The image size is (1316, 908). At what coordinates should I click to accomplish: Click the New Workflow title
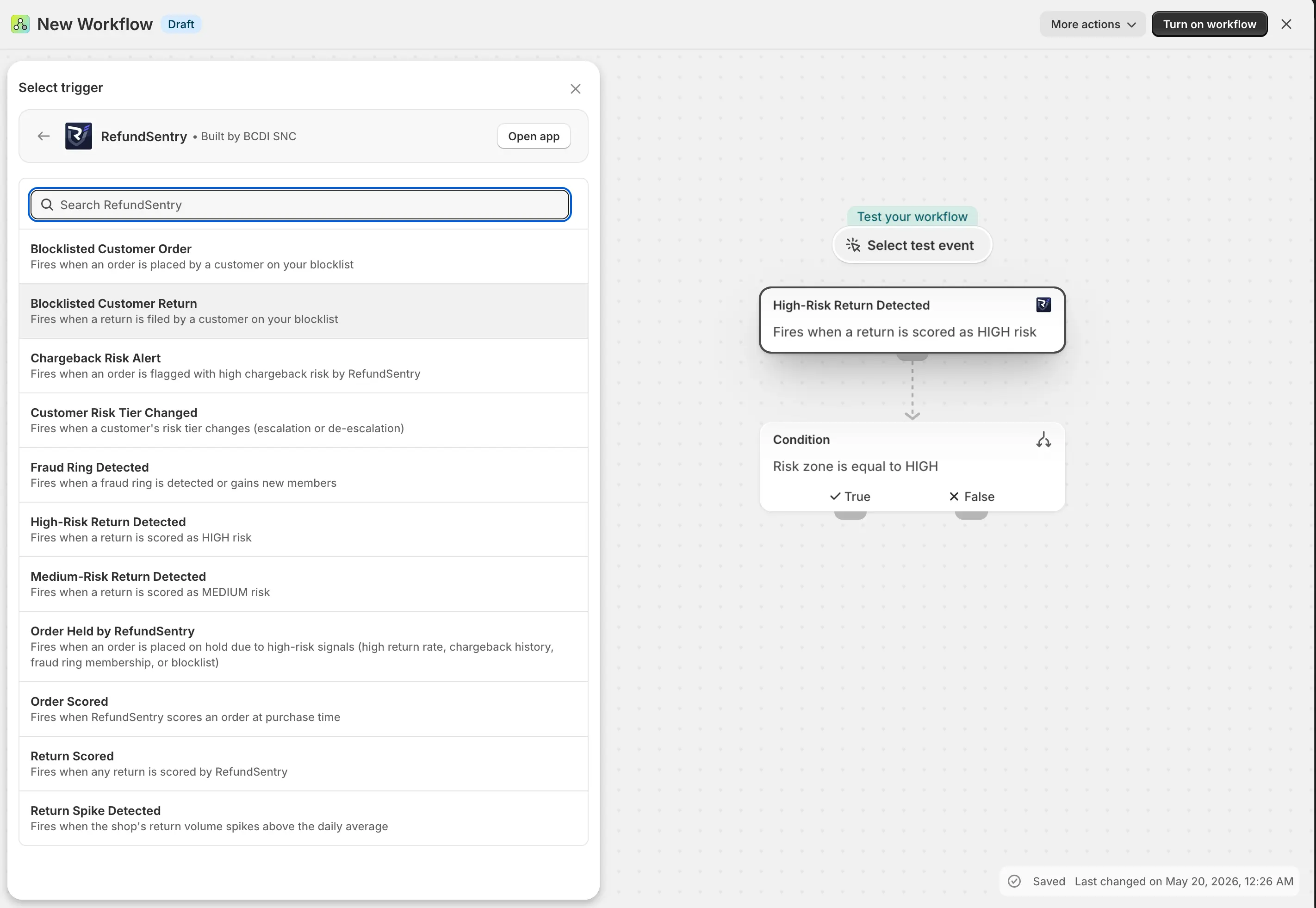point(95,25)
